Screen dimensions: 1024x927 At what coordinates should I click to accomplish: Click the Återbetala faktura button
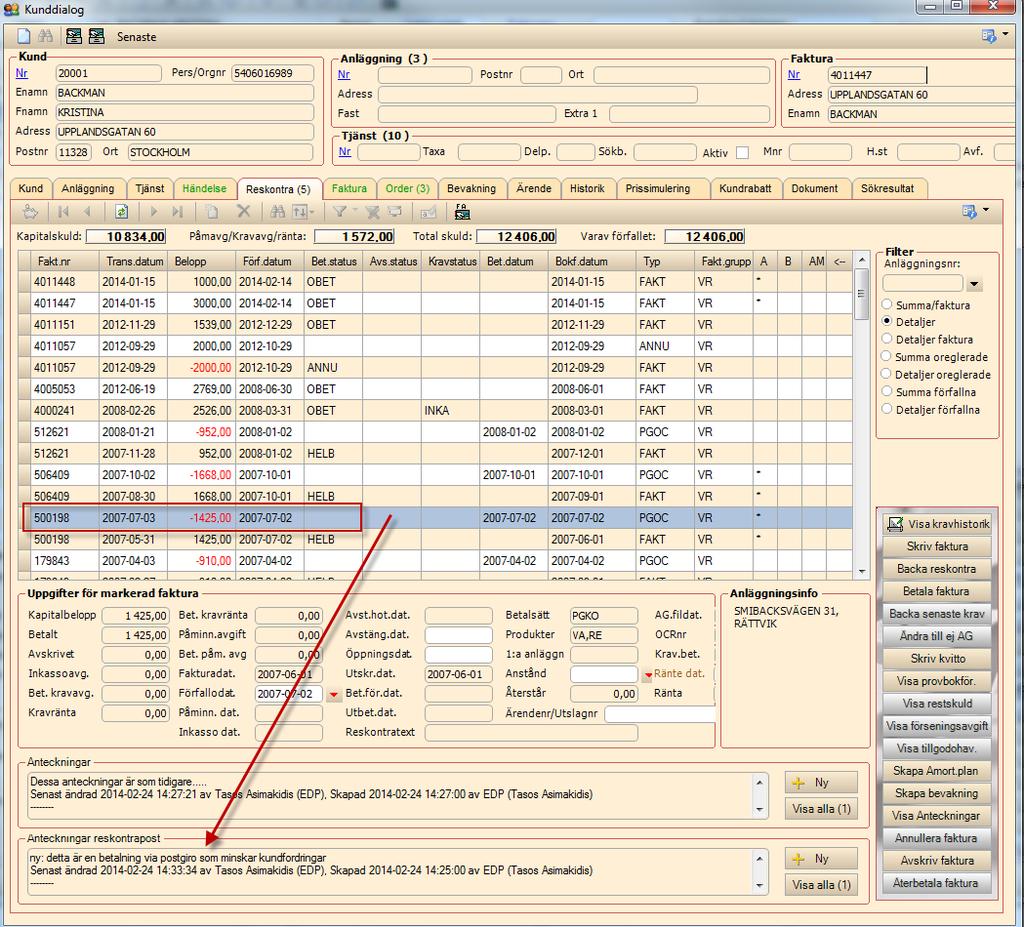937,883
